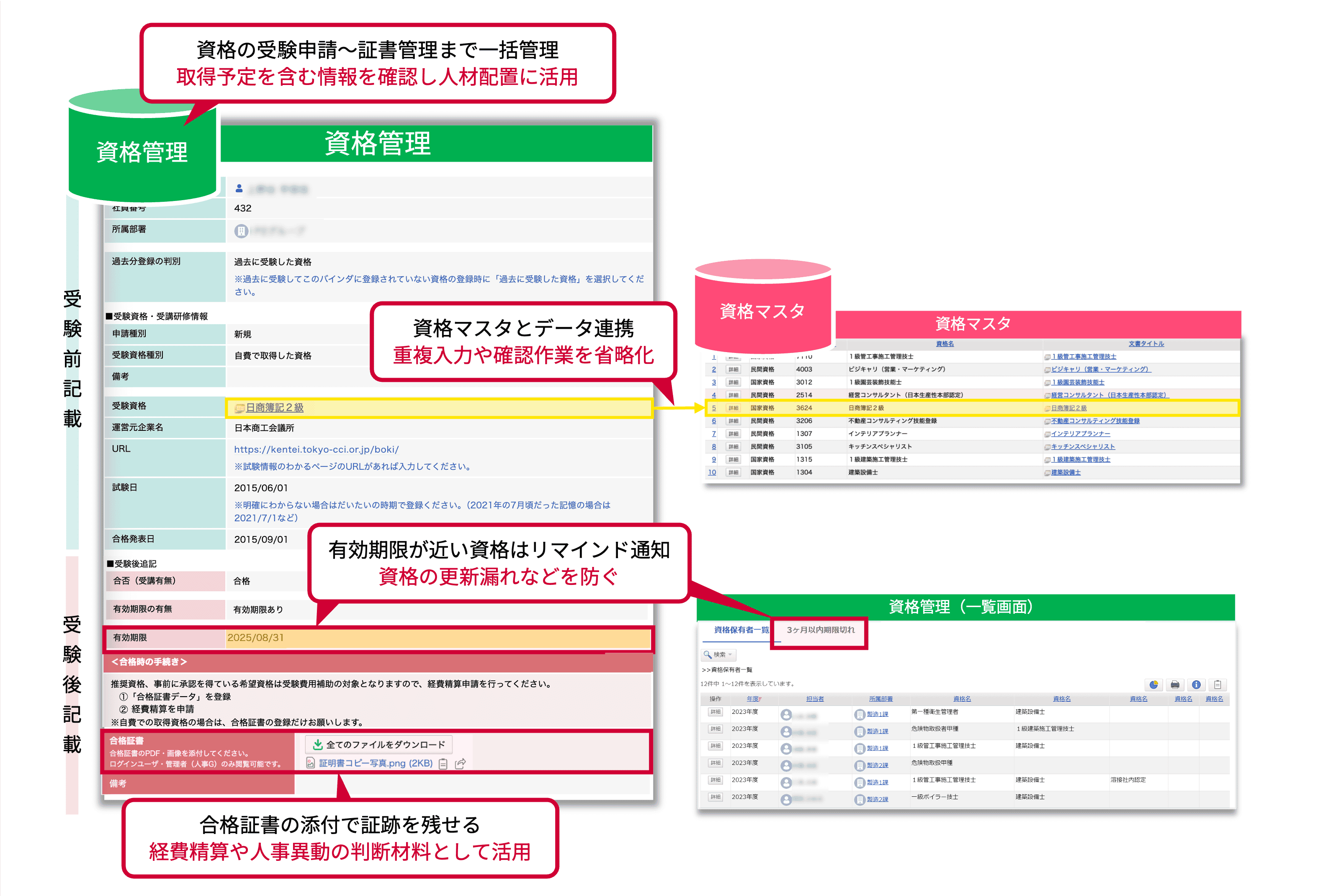Sort 資格マスタ table by 資格名 header
This screenshot has height=896, width=1320.
point(944,344)
